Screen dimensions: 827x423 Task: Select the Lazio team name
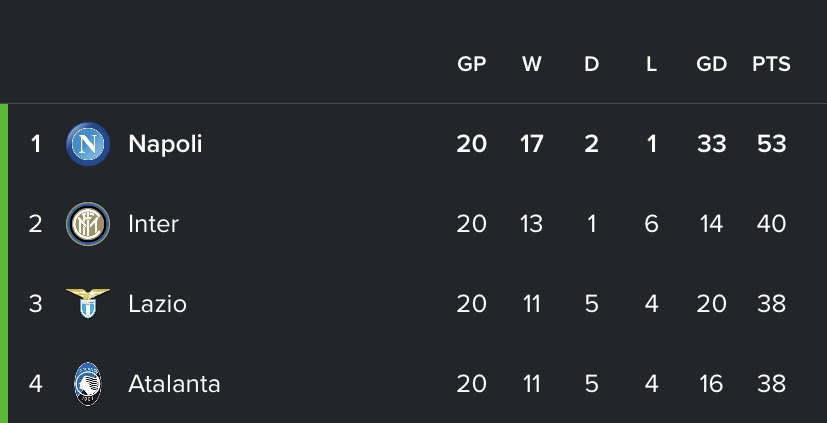(x=157, y=304)
